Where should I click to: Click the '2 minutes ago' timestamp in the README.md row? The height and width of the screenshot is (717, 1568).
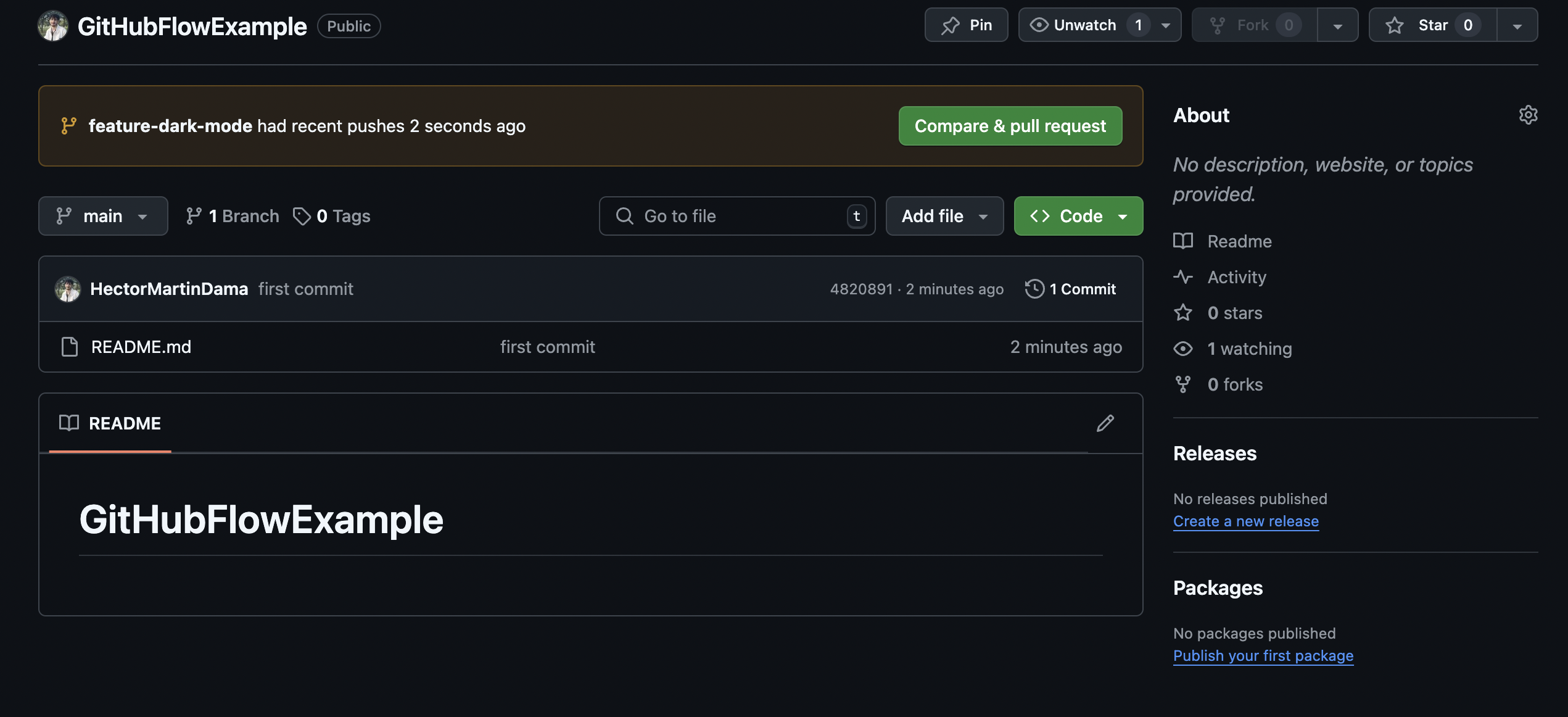pos(1066,347)
